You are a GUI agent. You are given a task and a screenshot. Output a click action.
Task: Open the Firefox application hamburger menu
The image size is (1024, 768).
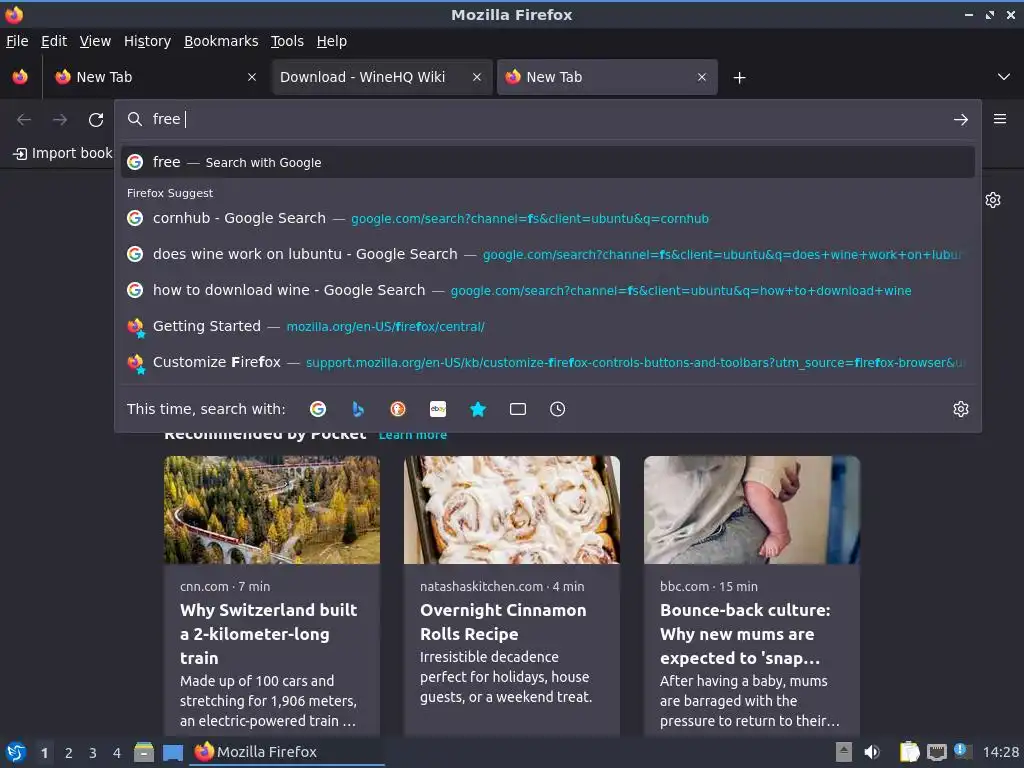pos(1000,119)
